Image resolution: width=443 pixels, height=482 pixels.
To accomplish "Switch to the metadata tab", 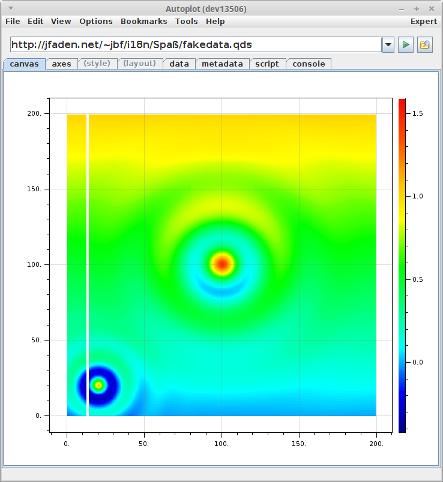I will click(222, 64).
